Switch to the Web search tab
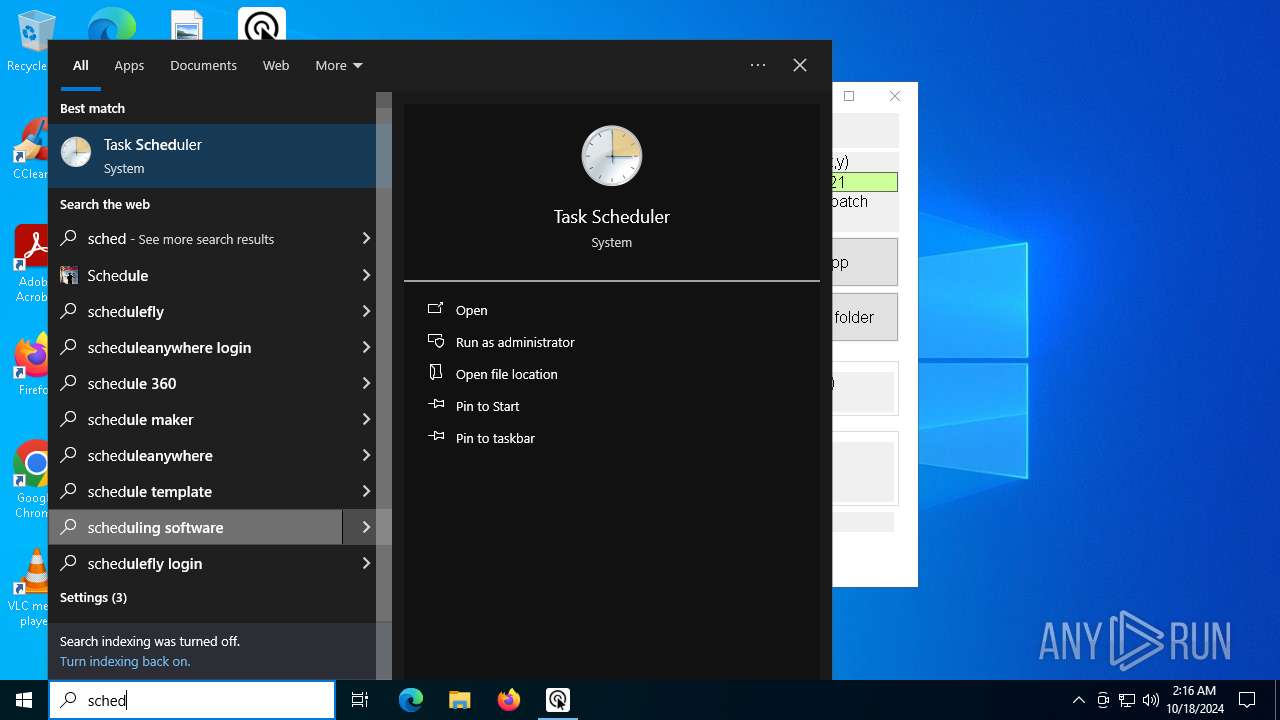The image size is (1280, 720). point(276,65)
